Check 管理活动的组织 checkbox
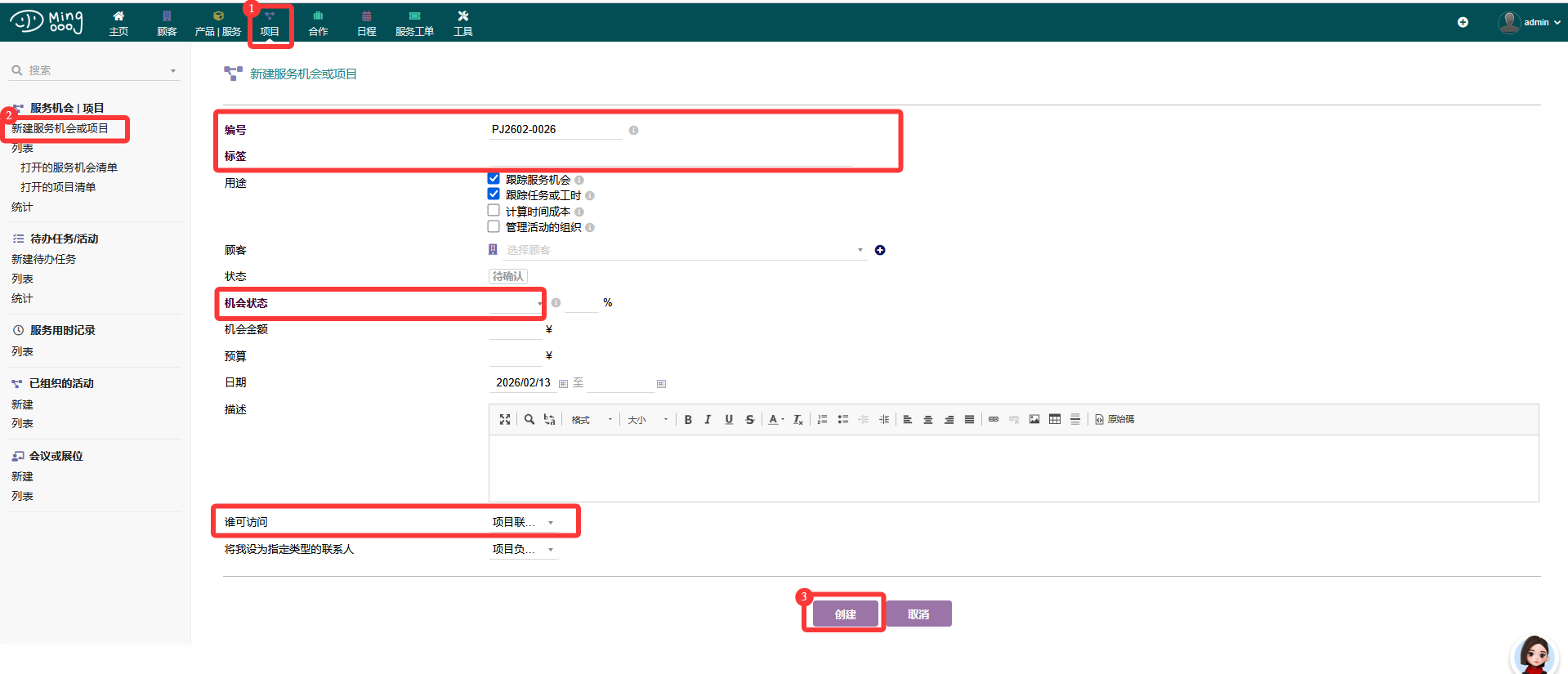 (494, 227)
